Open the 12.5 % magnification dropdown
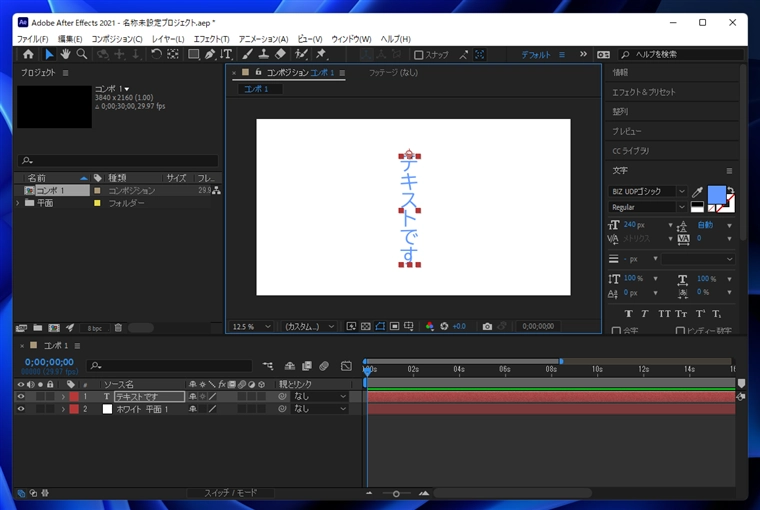The image size is (760, 510). point(251,327)
